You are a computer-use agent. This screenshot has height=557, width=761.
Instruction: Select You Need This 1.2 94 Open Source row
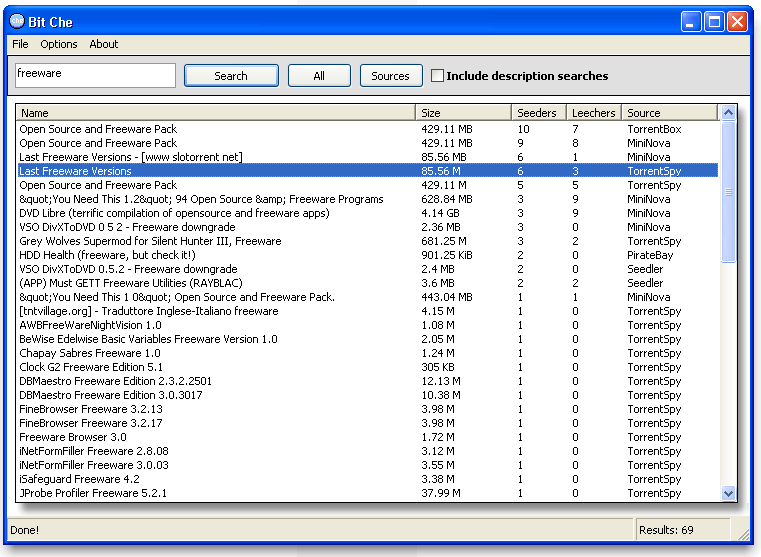[x=367, y=199]
